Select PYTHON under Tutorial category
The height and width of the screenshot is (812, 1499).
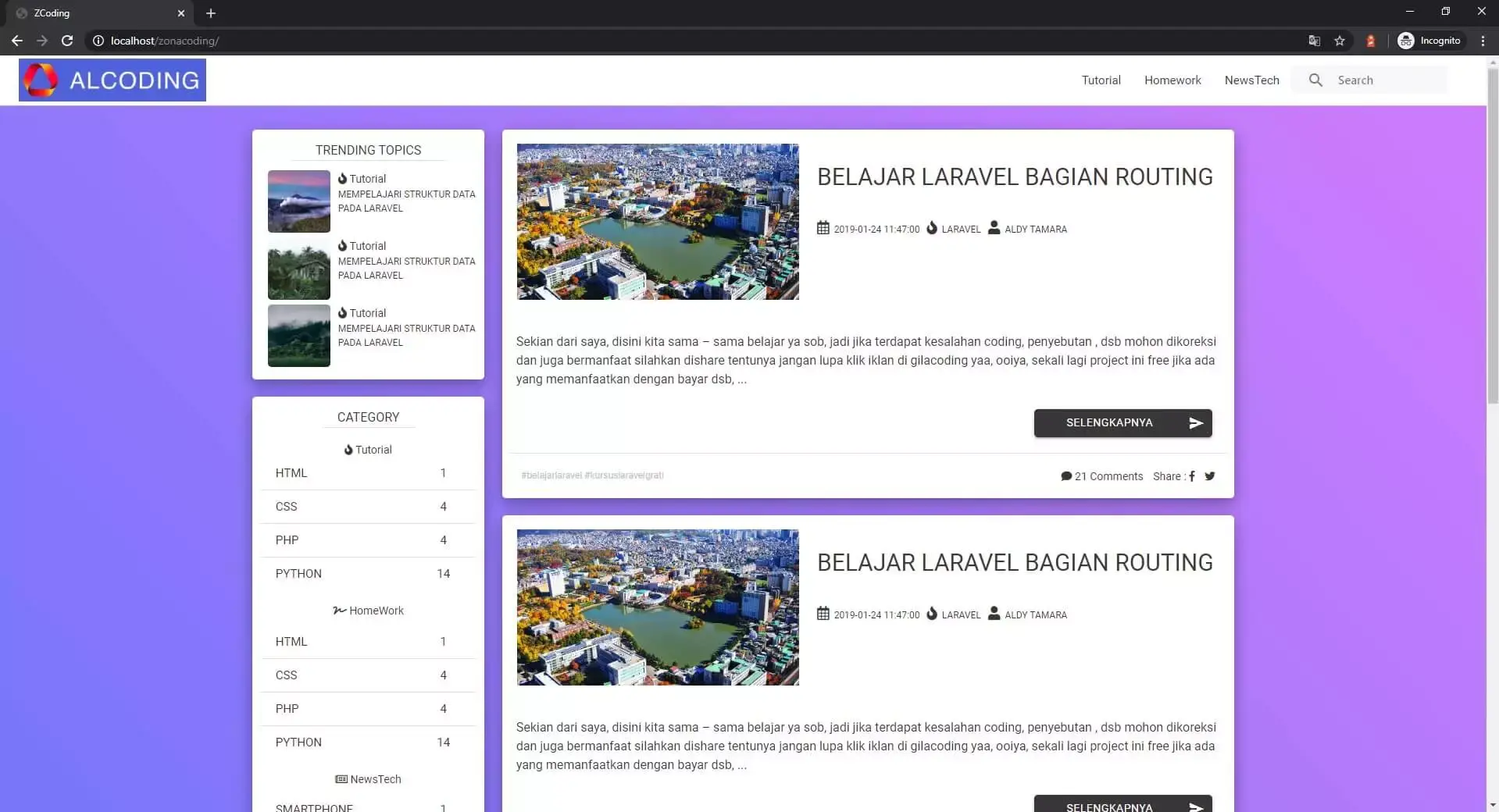pos(368,574)
